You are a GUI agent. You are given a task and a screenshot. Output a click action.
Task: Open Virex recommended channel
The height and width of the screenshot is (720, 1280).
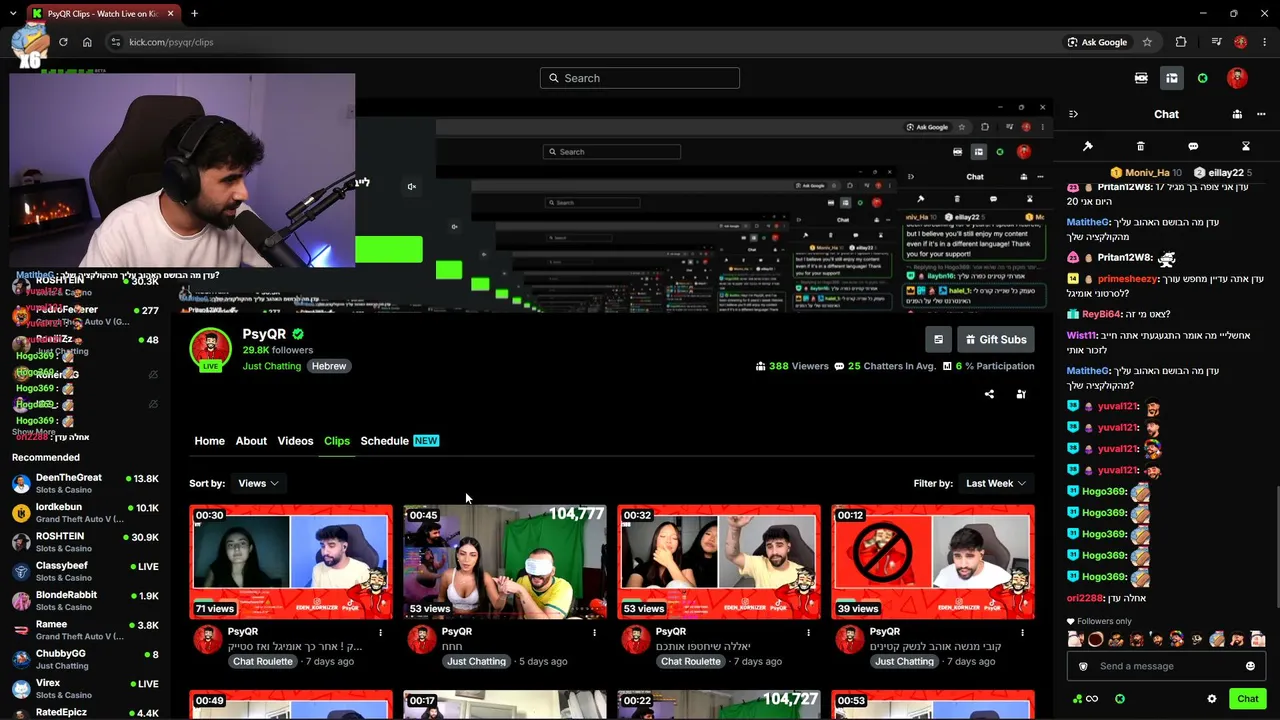click(85, 688)
